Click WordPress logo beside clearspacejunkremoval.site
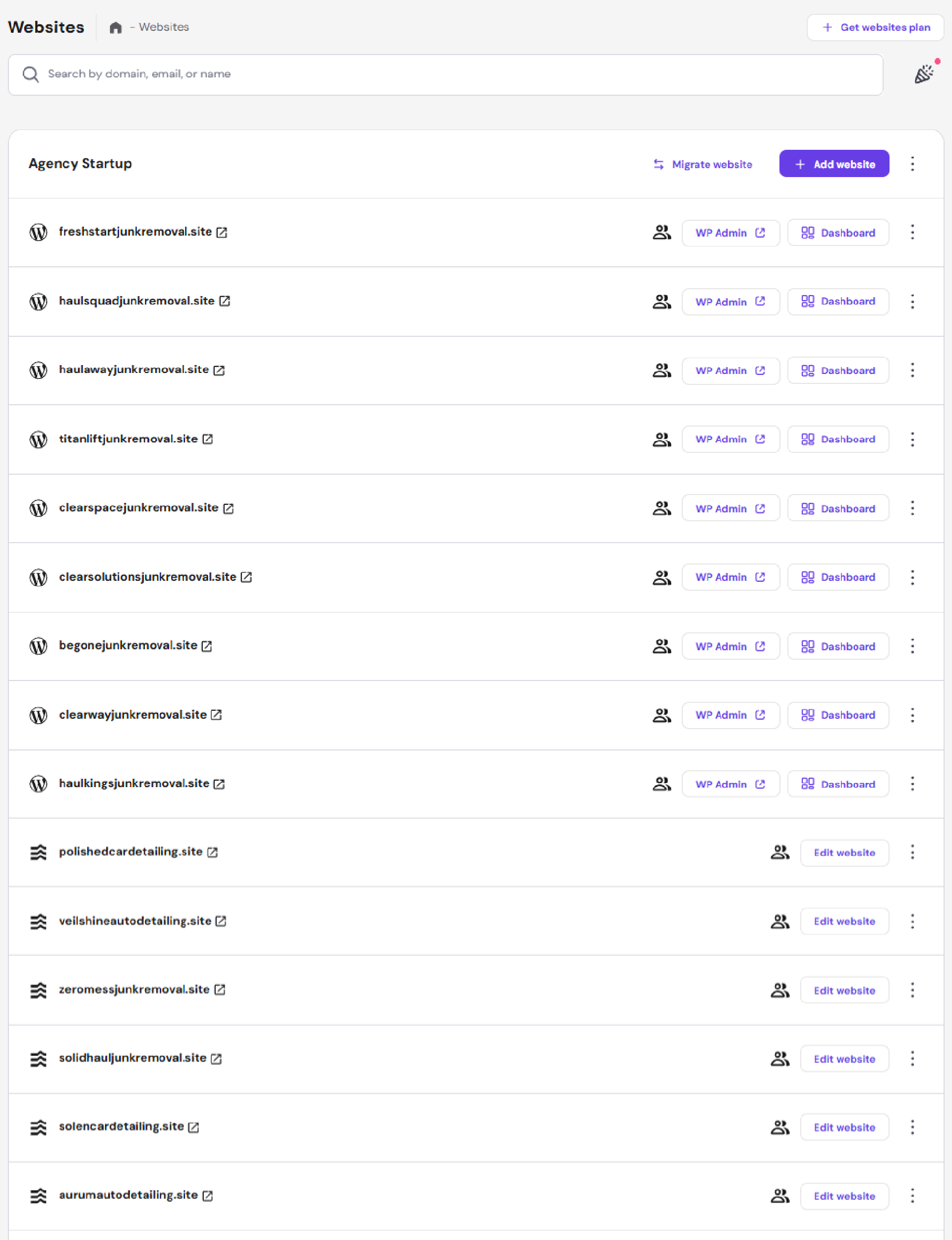Screen dimensions: 952x1240 [x=39, y=508]
